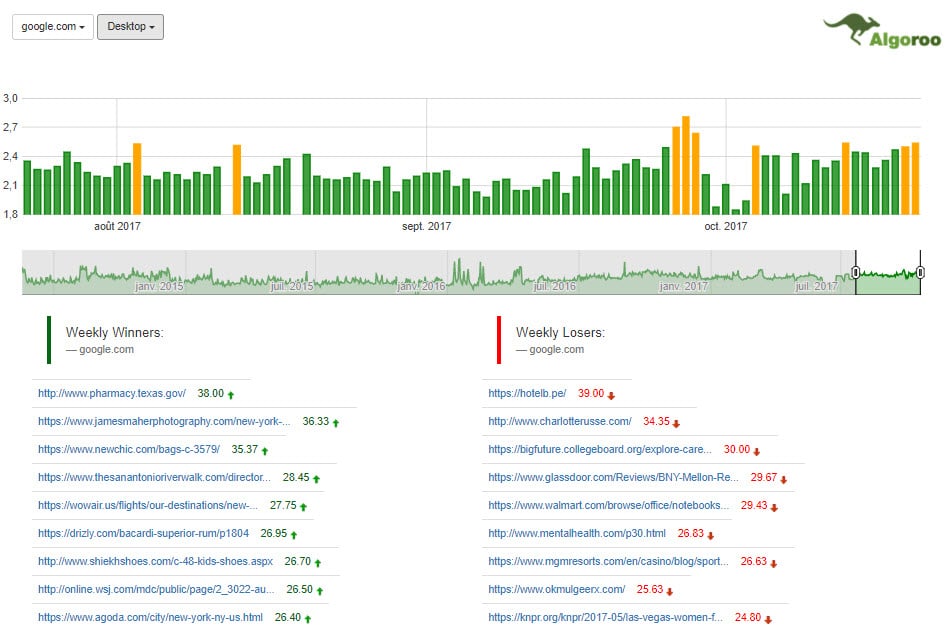Click red down arrow next to 24.80
This screenshot has width=952, height=629.
[768, 619]
